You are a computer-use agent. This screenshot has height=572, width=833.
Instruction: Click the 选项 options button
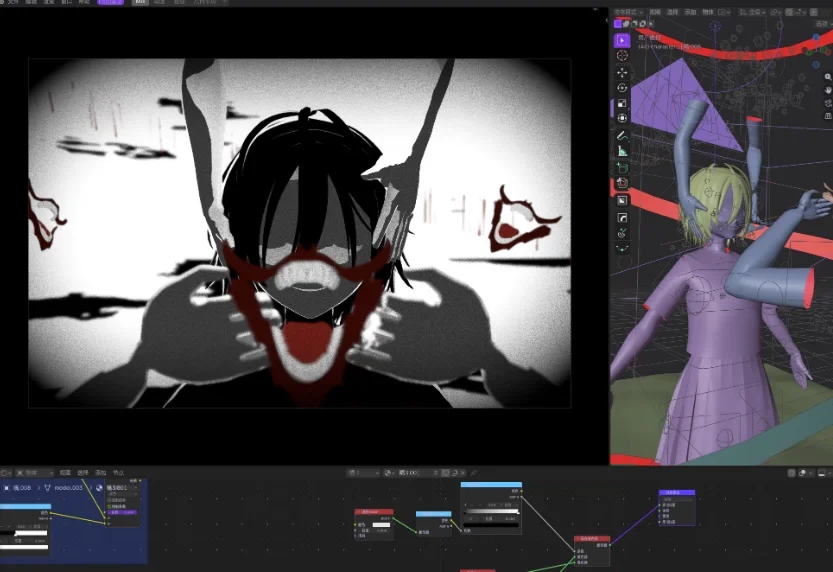pos(824,23)
